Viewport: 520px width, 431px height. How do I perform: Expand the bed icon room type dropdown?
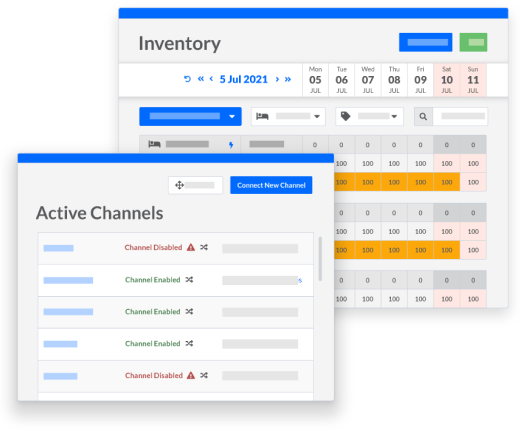[x=288, y=116]
